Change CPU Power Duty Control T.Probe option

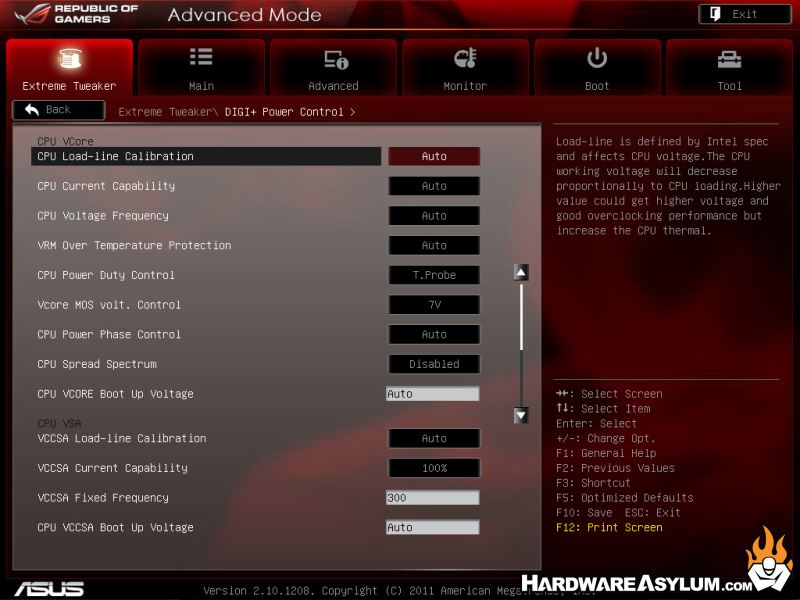434,275
